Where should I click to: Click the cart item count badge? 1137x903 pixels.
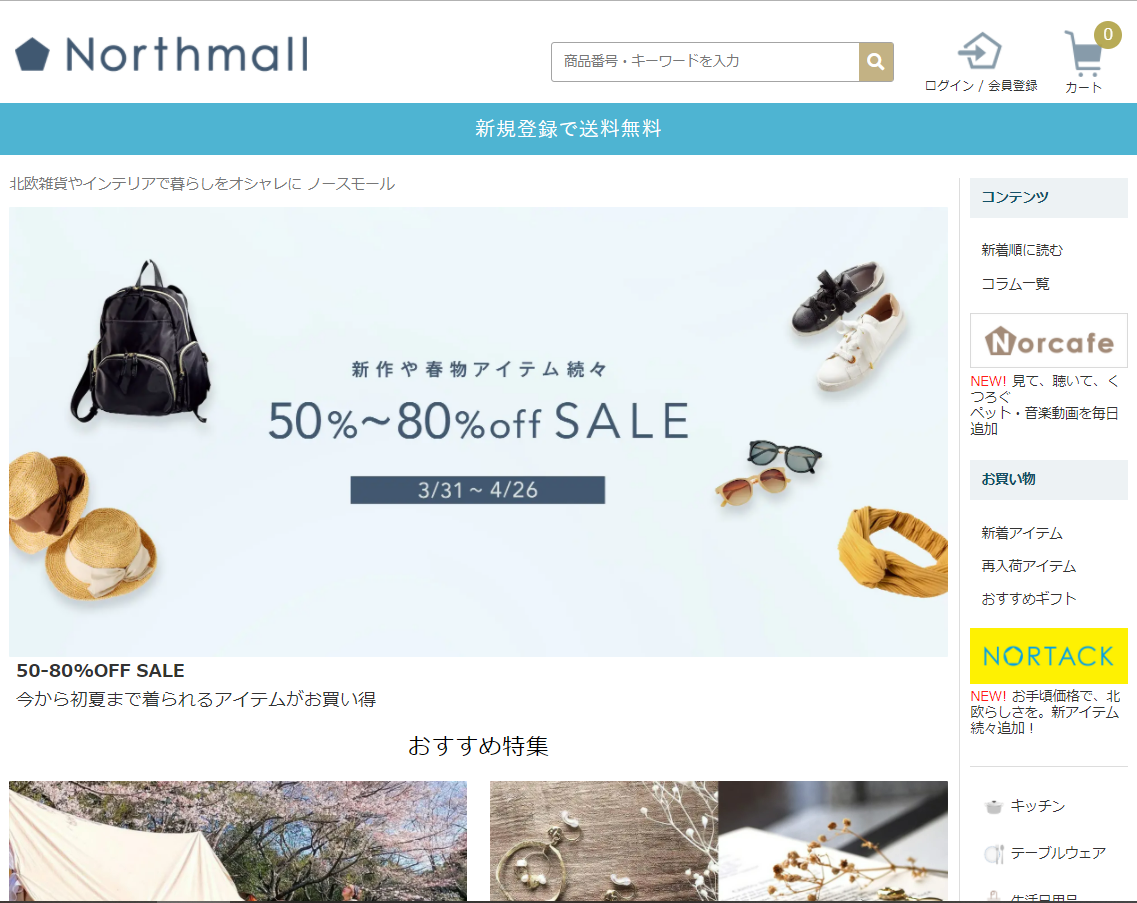(x=1107, y=34)
